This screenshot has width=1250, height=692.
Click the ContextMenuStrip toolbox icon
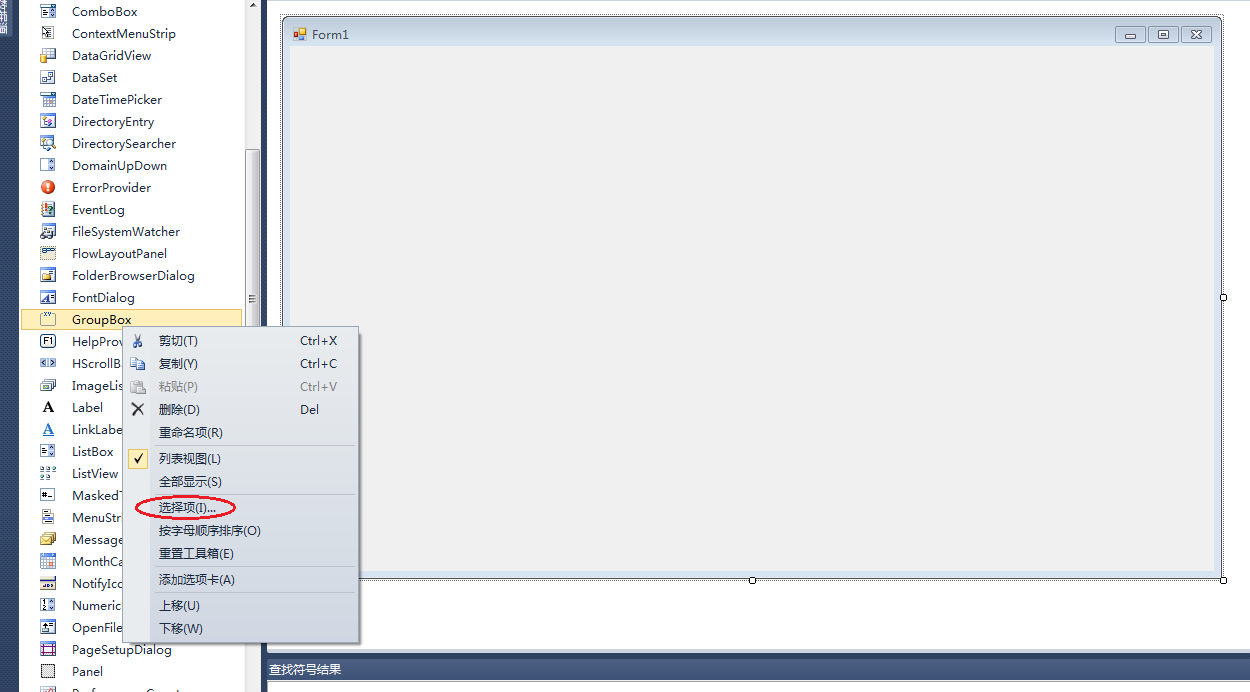[x=48, y=34]
